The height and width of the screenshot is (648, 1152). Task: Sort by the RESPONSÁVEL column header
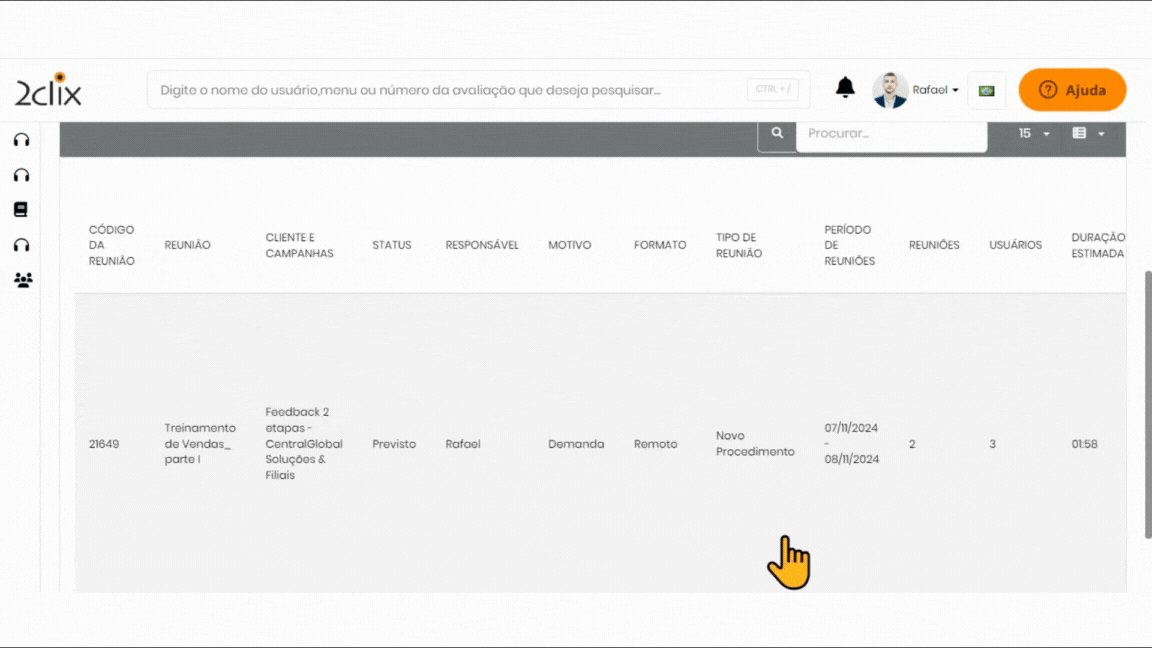[x=482, y=245]
